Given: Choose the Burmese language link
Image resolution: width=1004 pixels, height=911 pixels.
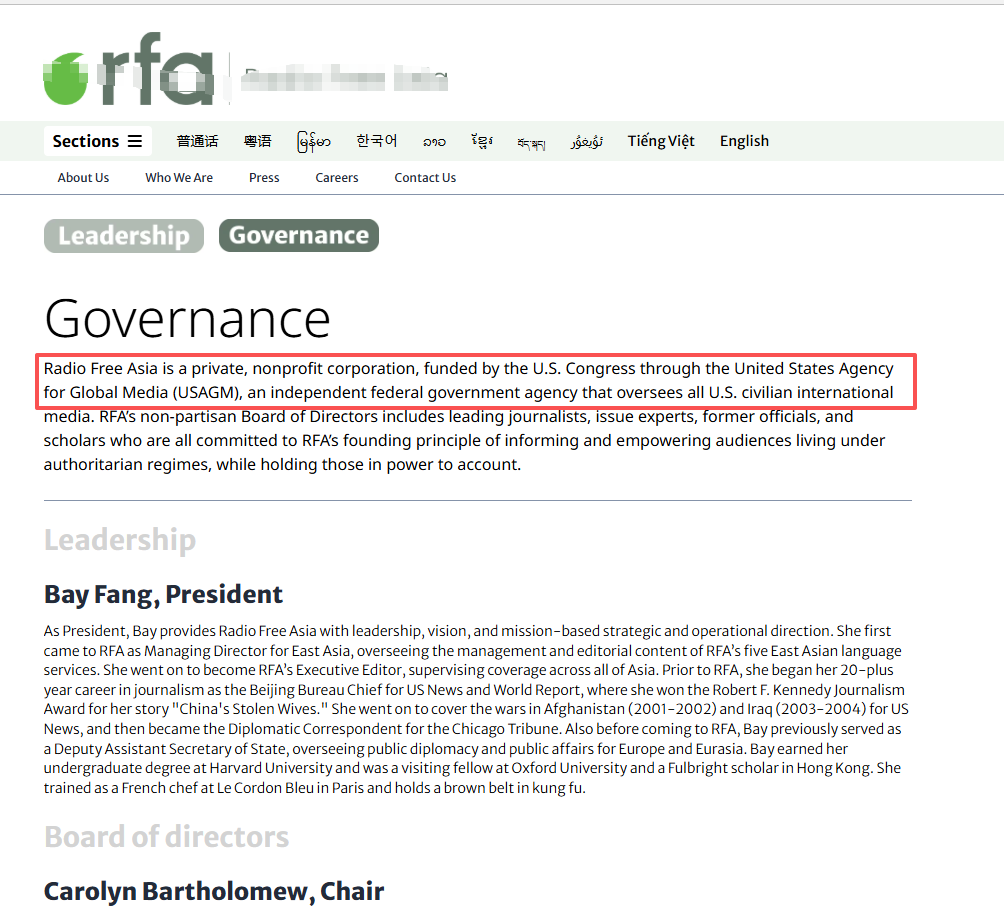Looking at the screenshot, I should (x=314, y=141).
